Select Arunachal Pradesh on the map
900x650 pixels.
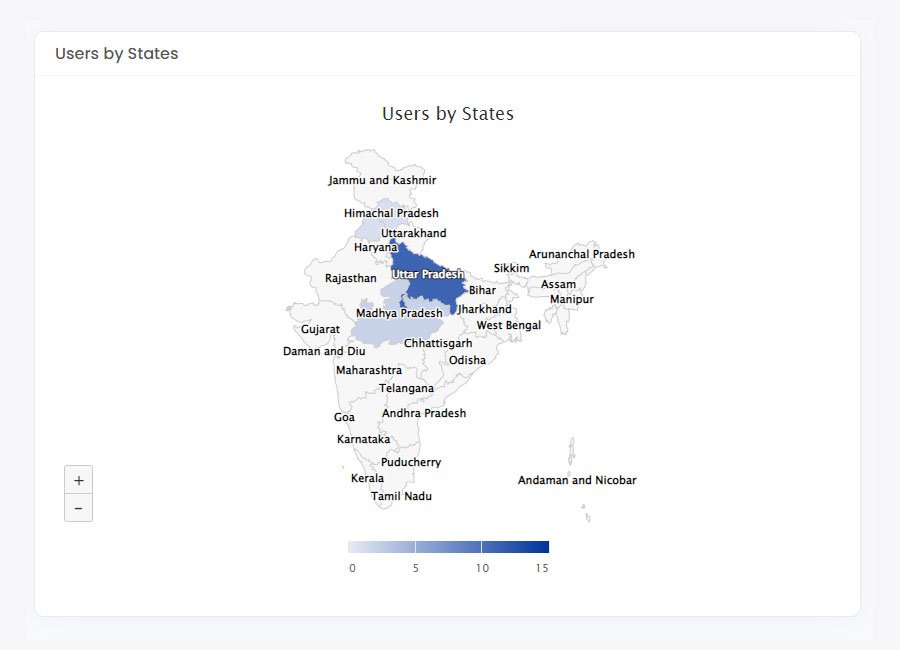[x=582, y=254]
